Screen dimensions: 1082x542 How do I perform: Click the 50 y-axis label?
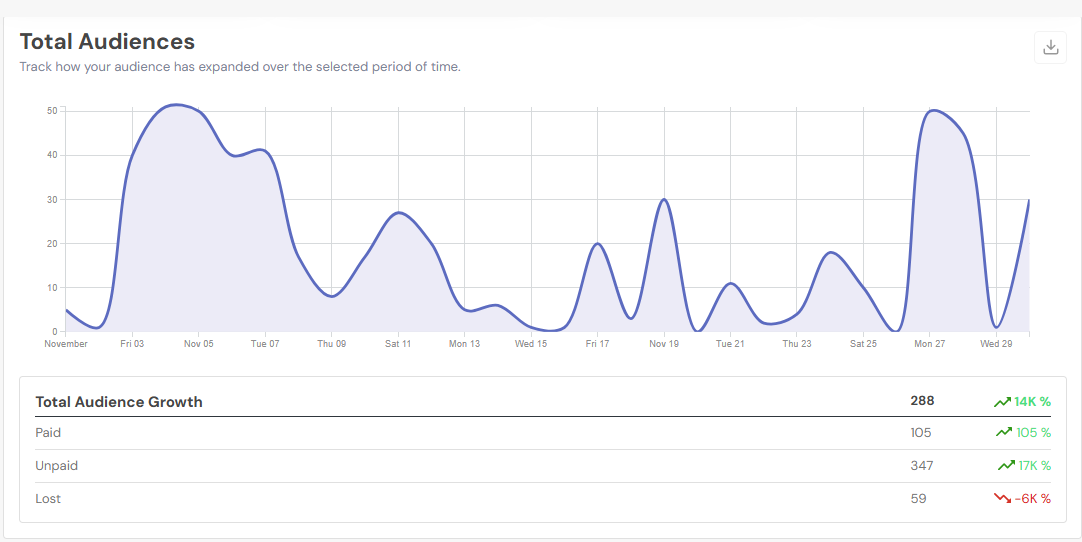click(52, 111)
